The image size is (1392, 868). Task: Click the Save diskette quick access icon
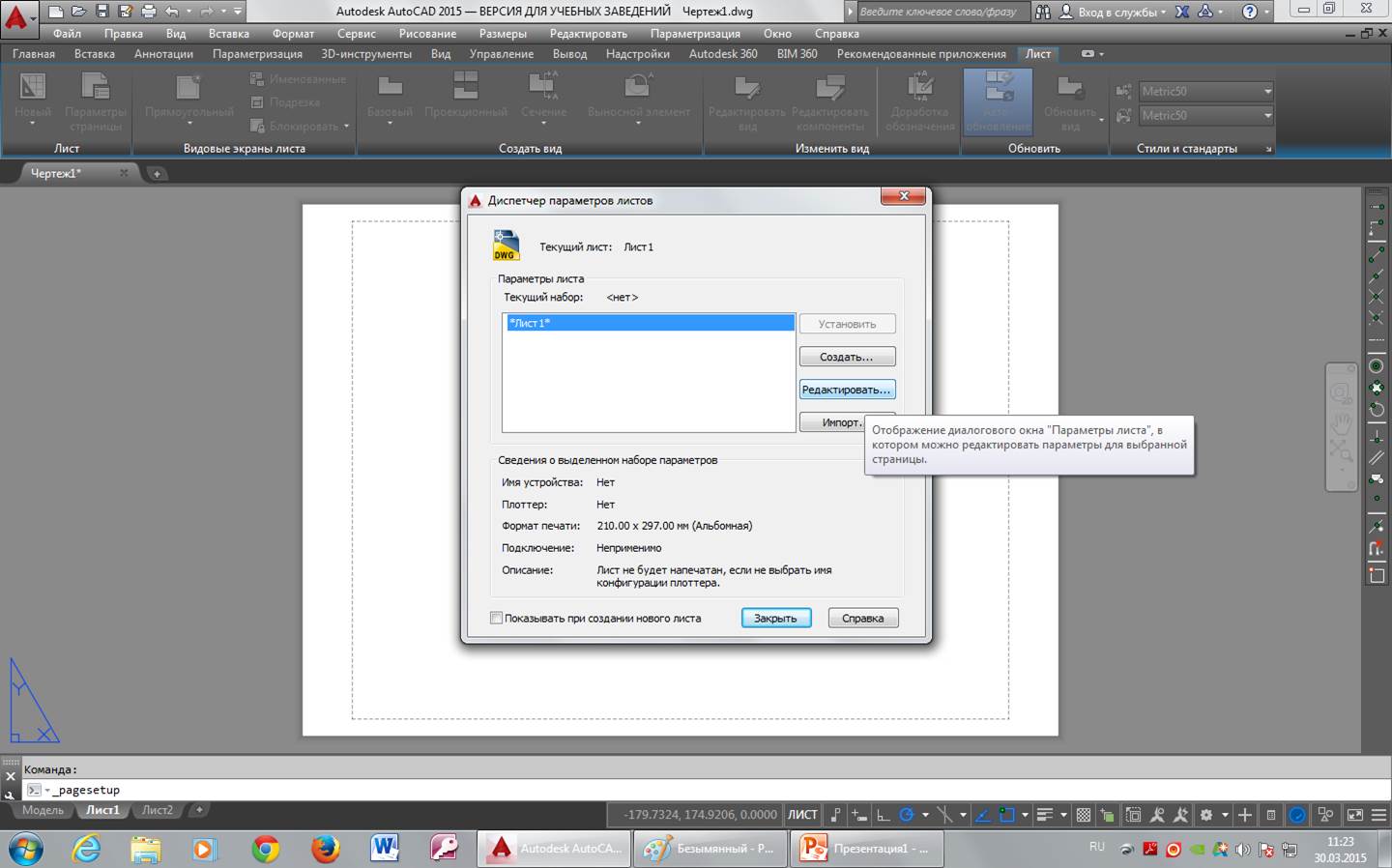(x=101, y=12)
